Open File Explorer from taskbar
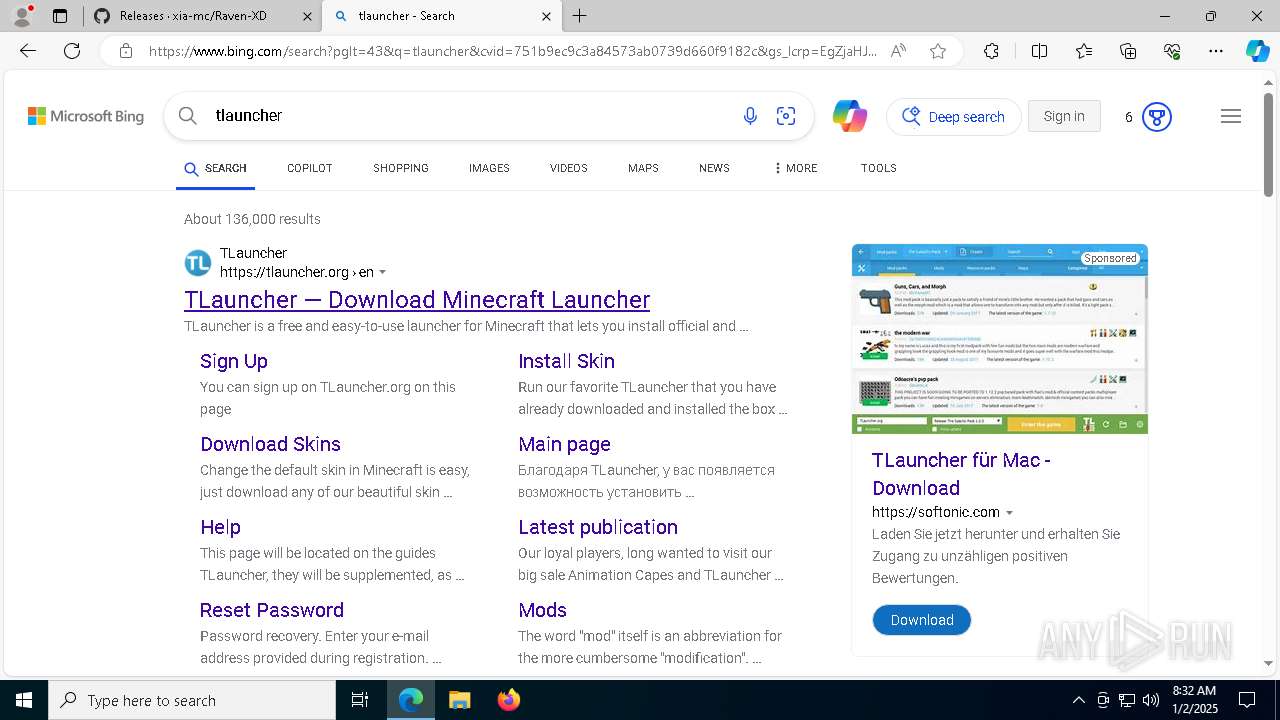 pos(459,700)
